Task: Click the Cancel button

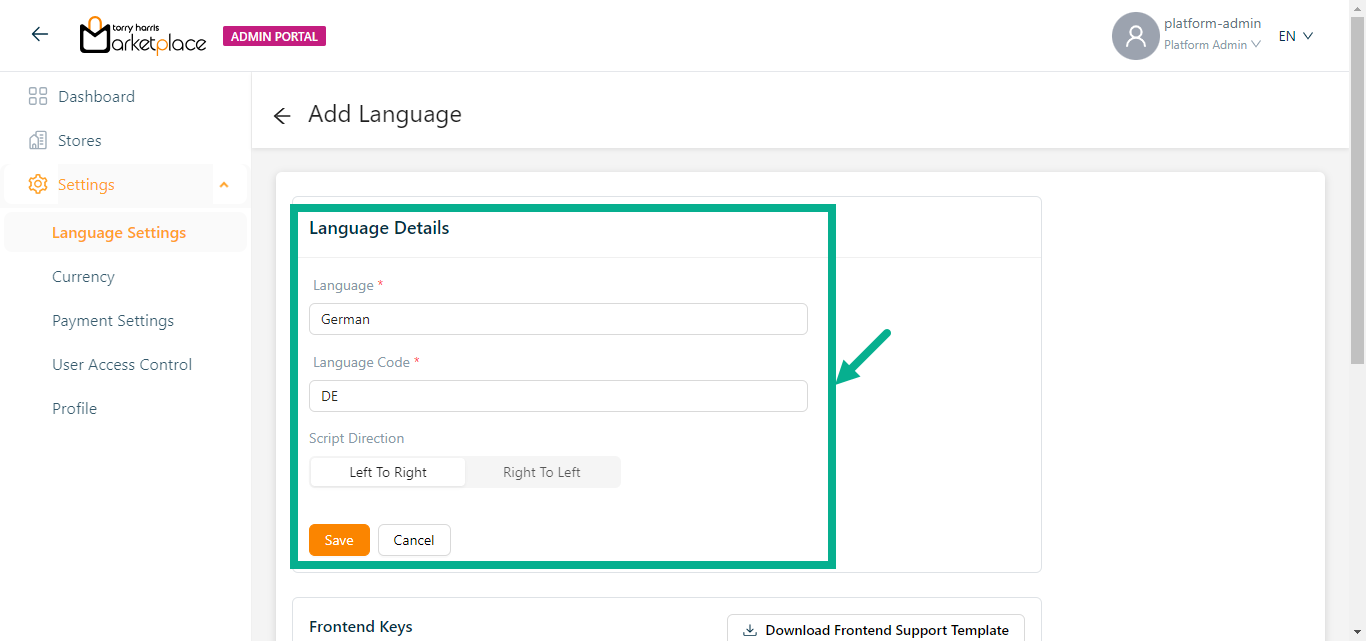Action: (x=414, y=540)
